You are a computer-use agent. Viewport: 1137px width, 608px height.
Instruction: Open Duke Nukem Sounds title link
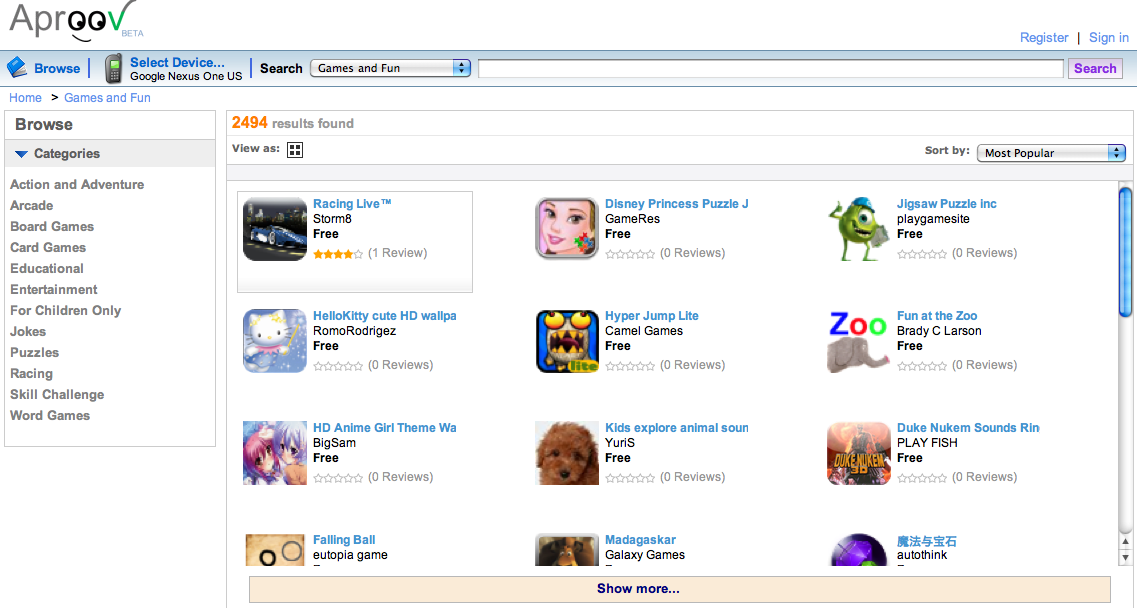[x=968, y=428]
